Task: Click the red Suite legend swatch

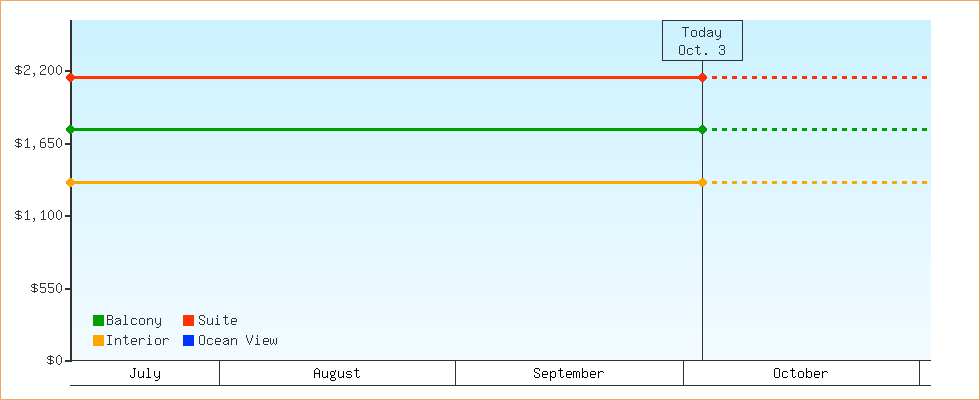Action: click(x=188, y=321)
